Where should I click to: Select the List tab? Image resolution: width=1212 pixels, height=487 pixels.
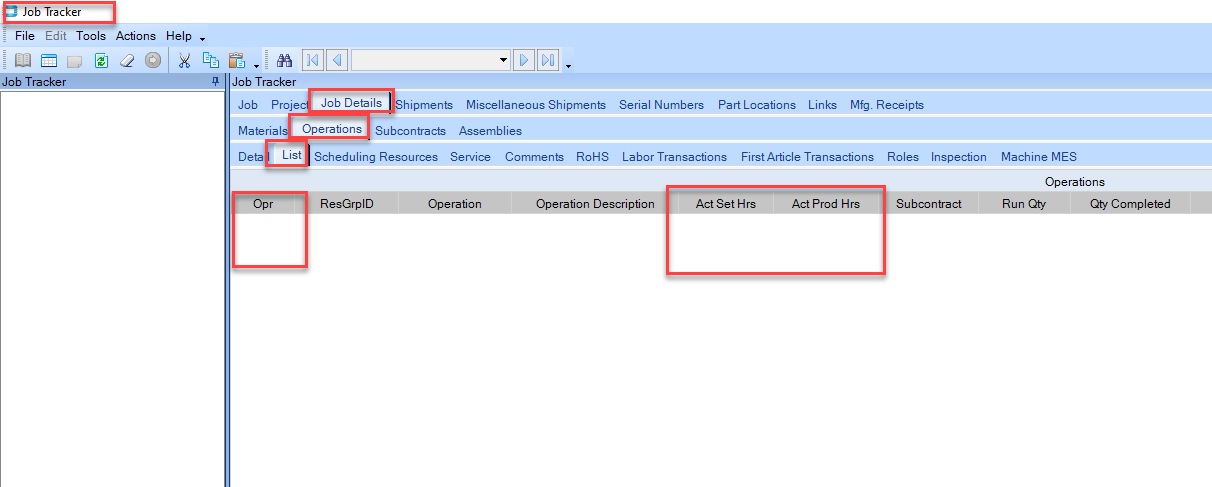coord(292,155)
